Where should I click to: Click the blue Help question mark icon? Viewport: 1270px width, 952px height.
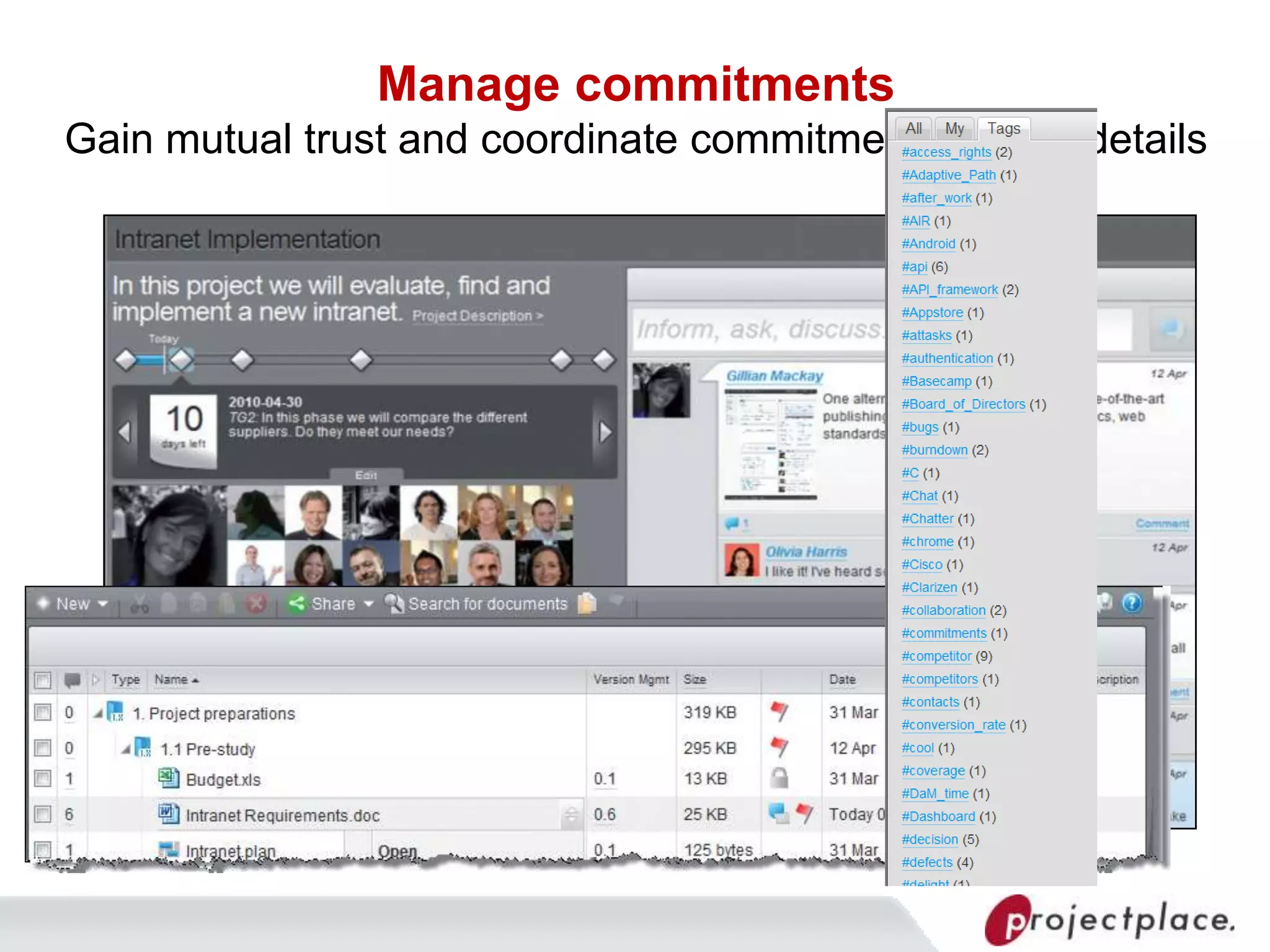pos(1132,602)
